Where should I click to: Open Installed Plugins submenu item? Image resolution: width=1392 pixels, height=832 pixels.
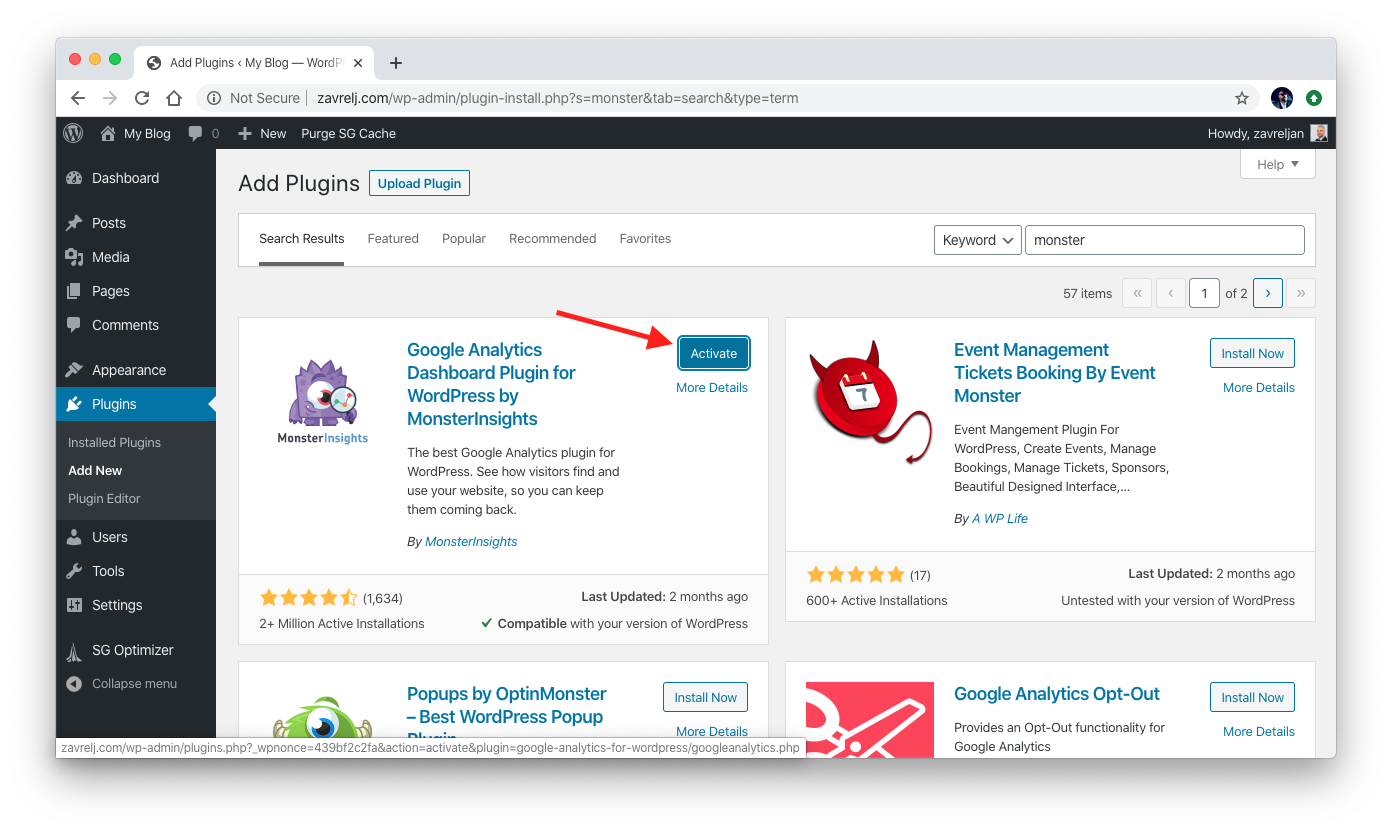[x=114, y=442]
